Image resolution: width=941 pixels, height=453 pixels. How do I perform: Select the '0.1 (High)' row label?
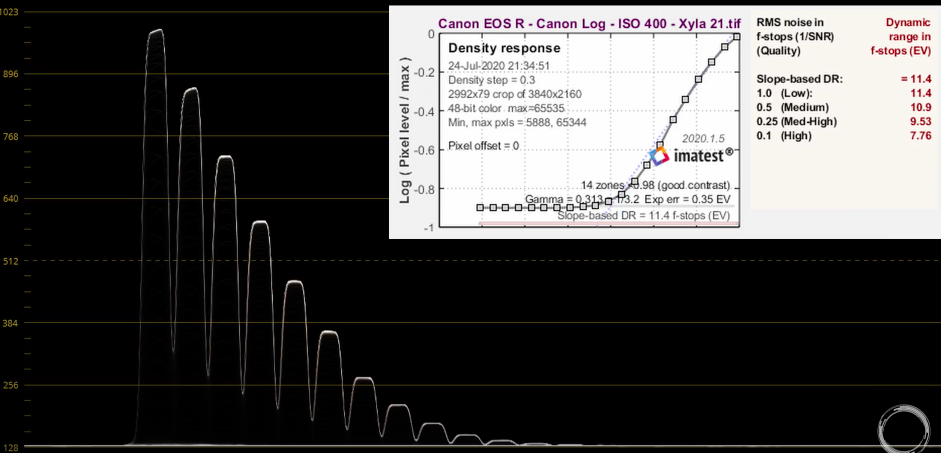[x=784, y=136]
